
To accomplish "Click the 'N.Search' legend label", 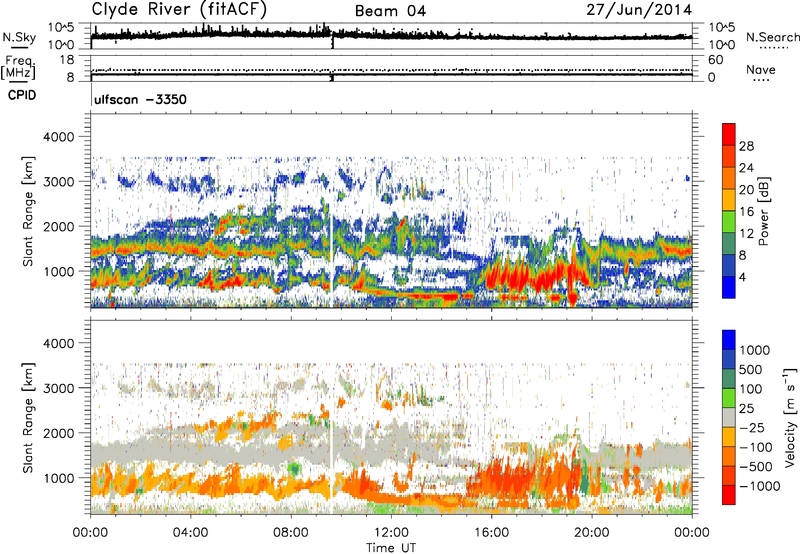I will click(x=772, y=37).
